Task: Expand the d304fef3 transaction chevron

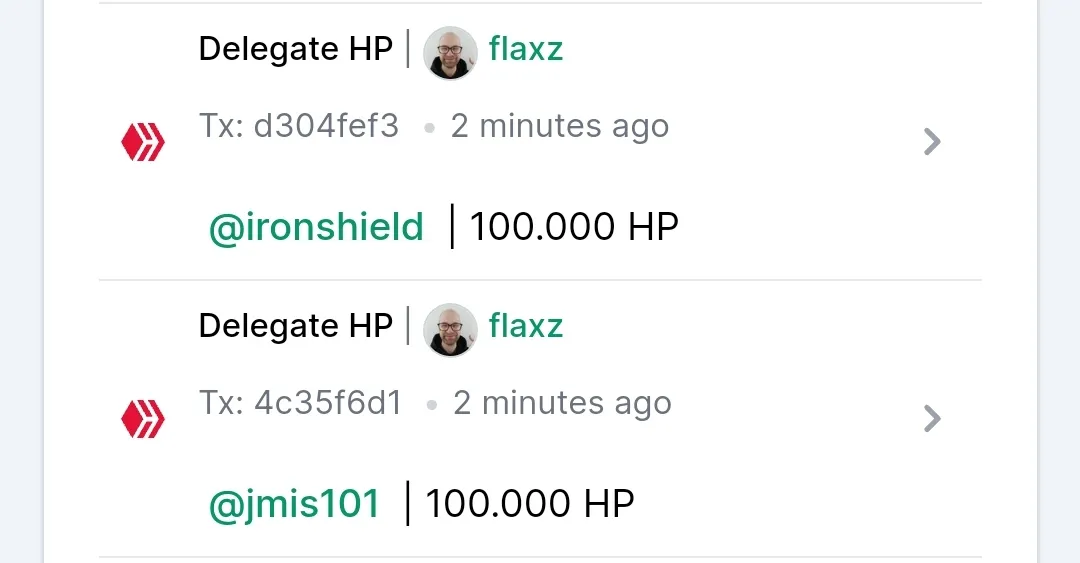Action: [x=932, y=142]
